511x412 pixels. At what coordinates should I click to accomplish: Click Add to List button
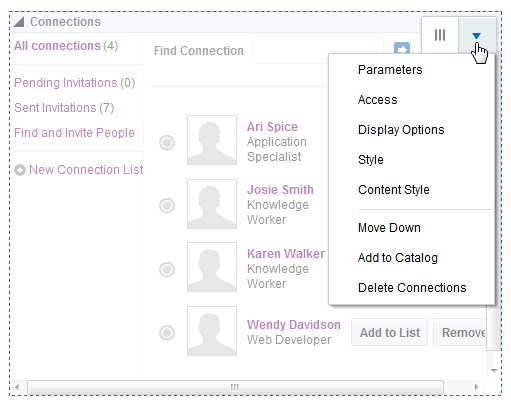click(x=390, y=332)
